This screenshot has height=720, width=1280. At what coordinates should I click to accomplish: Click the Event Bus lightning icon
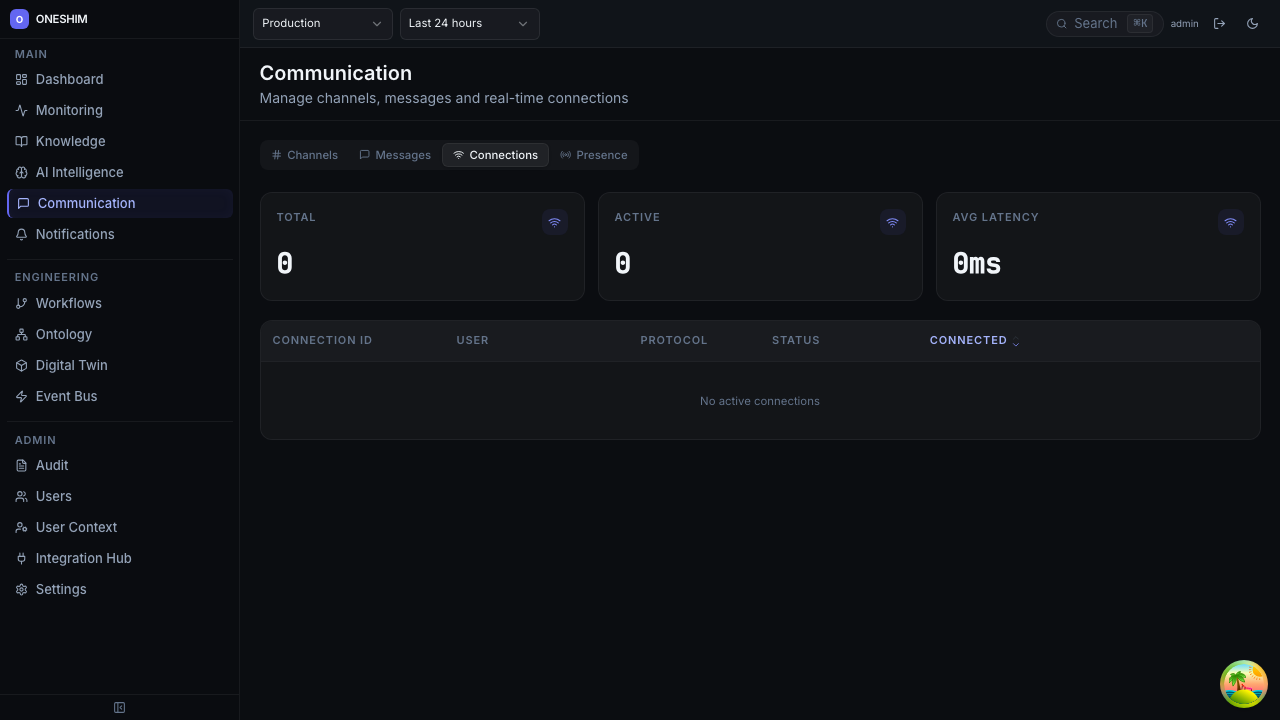pos(21,396)
